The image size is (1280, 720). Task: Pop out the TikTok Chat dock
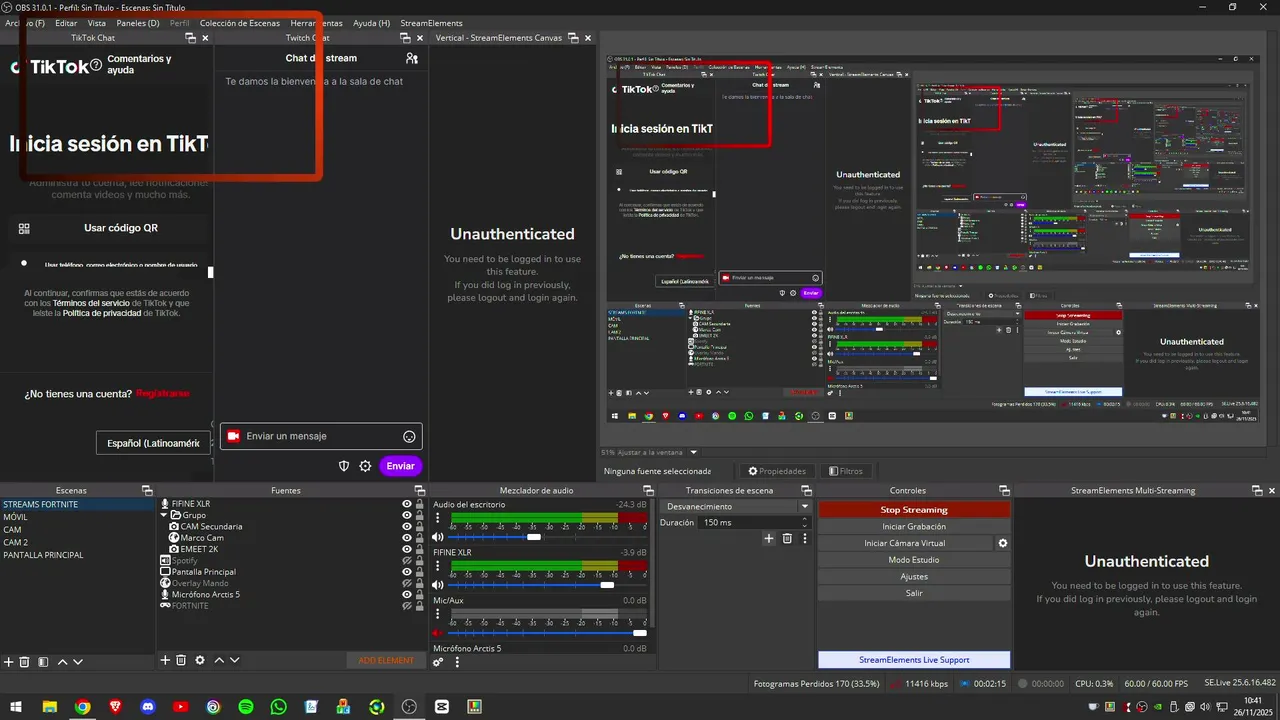click(x=190, y=38)
